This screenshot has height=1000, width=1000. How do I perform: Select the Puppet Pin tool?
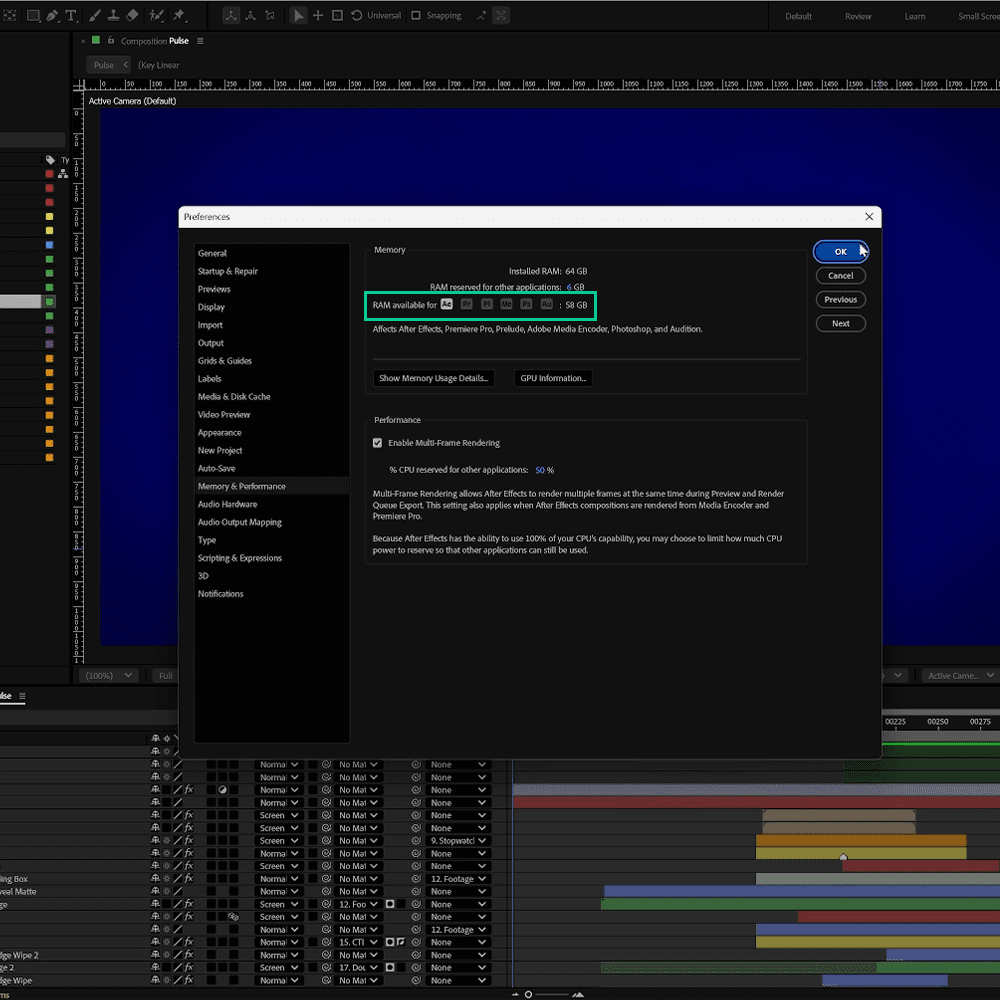[x=179, y=15]
